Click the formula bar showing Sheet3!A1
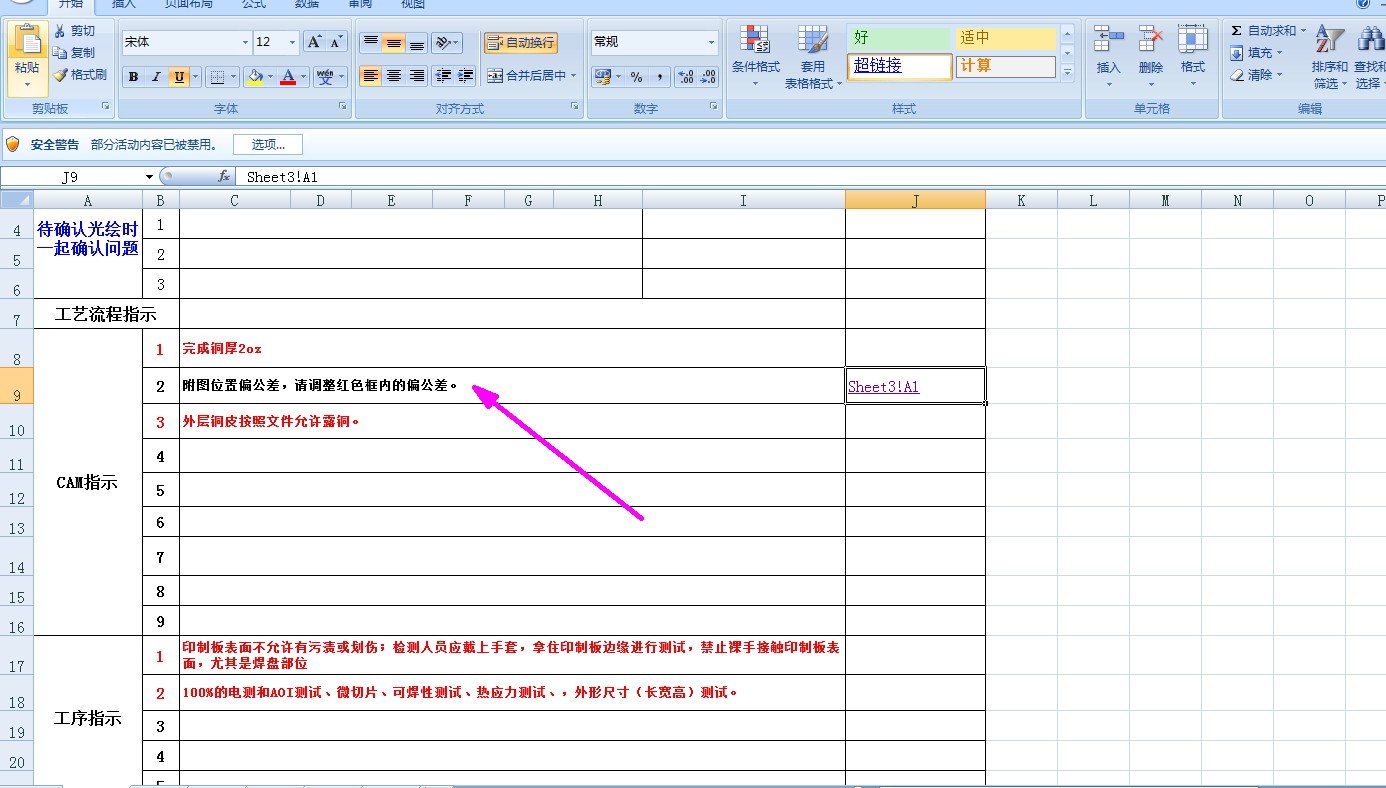The image size is (1386, 788). click(810, 177)
